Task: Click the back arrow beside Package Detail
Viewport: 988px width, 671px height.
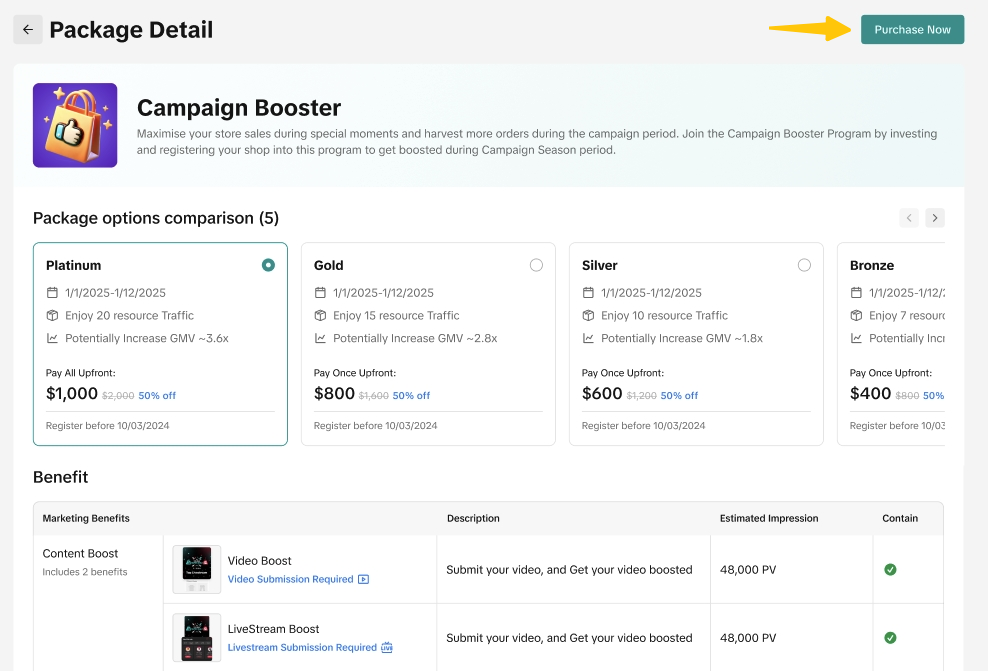Action: [x=28, y=30]
